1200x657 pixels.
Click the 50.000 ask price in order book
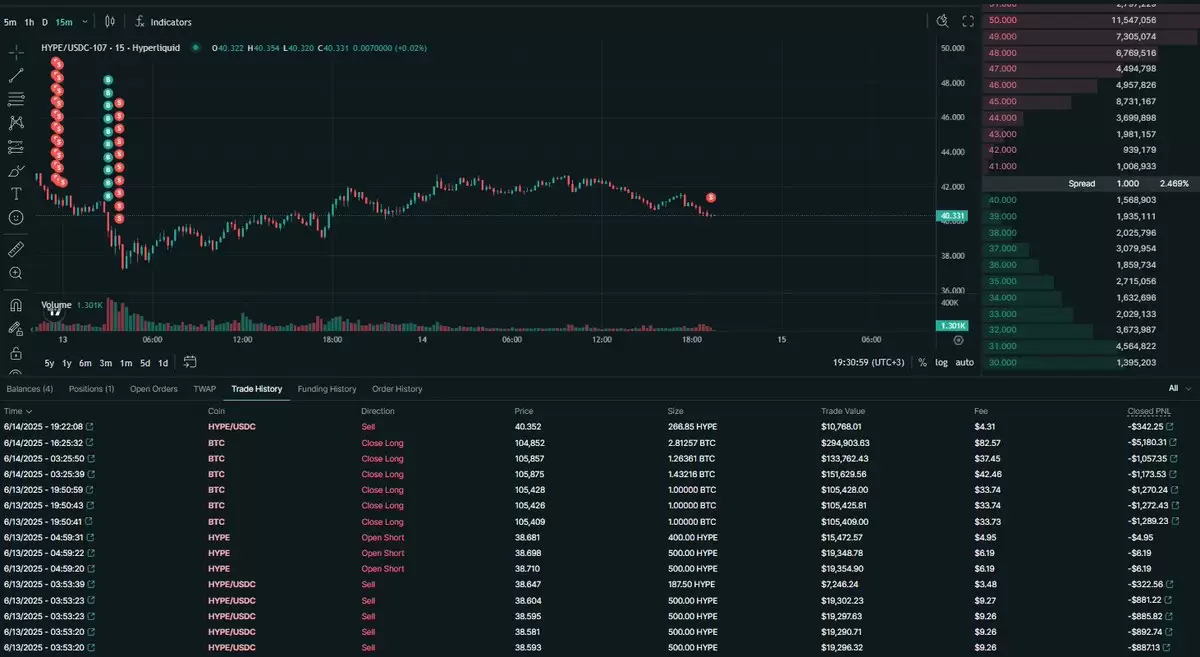(1003, 20)
